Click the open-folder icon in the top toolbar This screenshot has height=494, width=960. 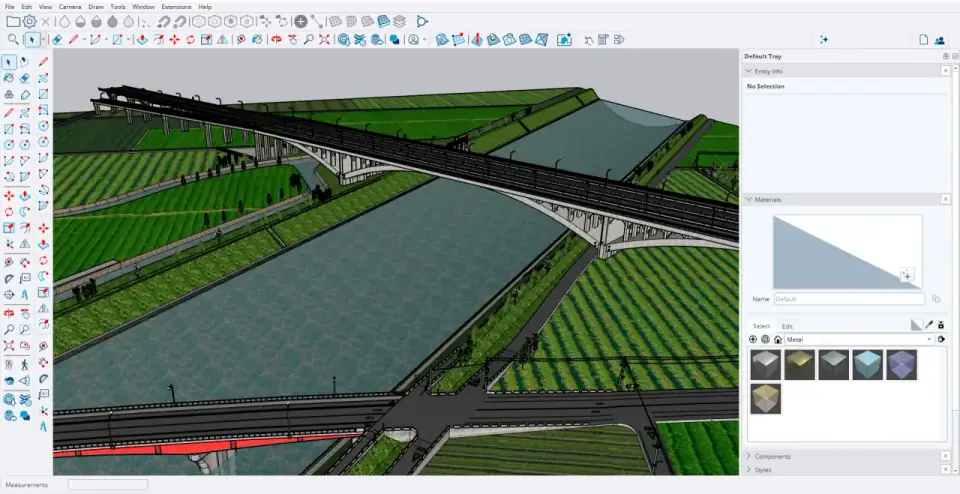point(13,21)
